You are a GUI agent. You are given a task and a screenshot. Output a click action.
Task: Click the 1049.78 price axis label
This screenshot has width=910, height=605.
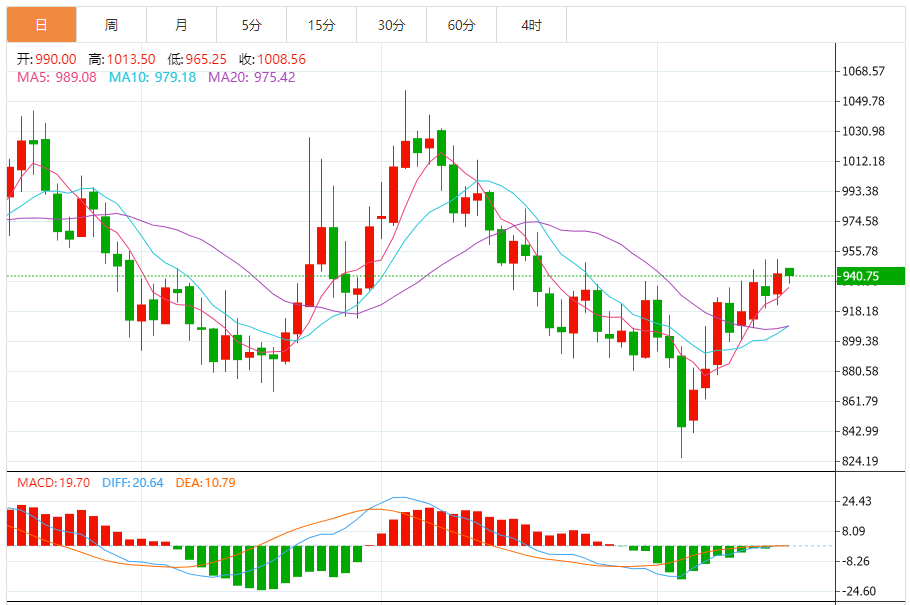864,102
